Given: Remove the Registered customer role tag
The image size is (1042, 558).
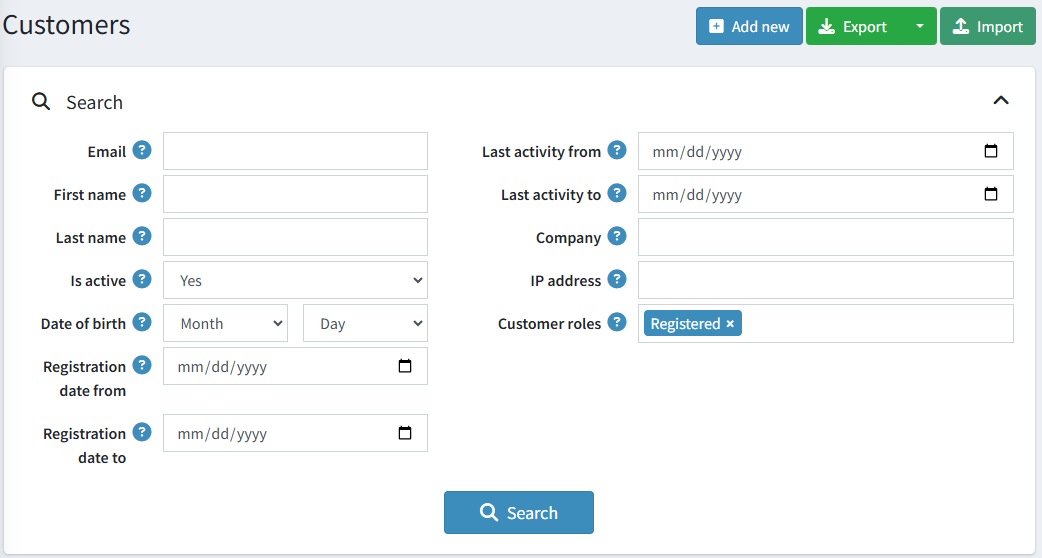Looking at the screenshot, I should click(730, 324).
